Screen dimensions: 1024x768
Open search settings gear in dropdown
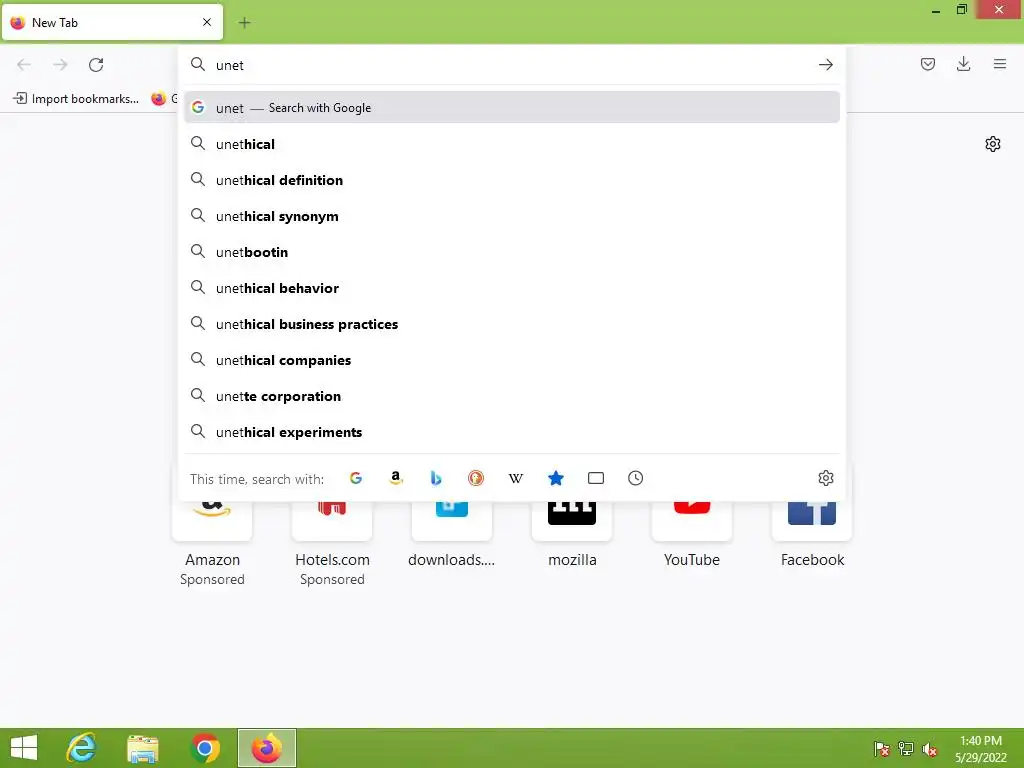[825, 478]
